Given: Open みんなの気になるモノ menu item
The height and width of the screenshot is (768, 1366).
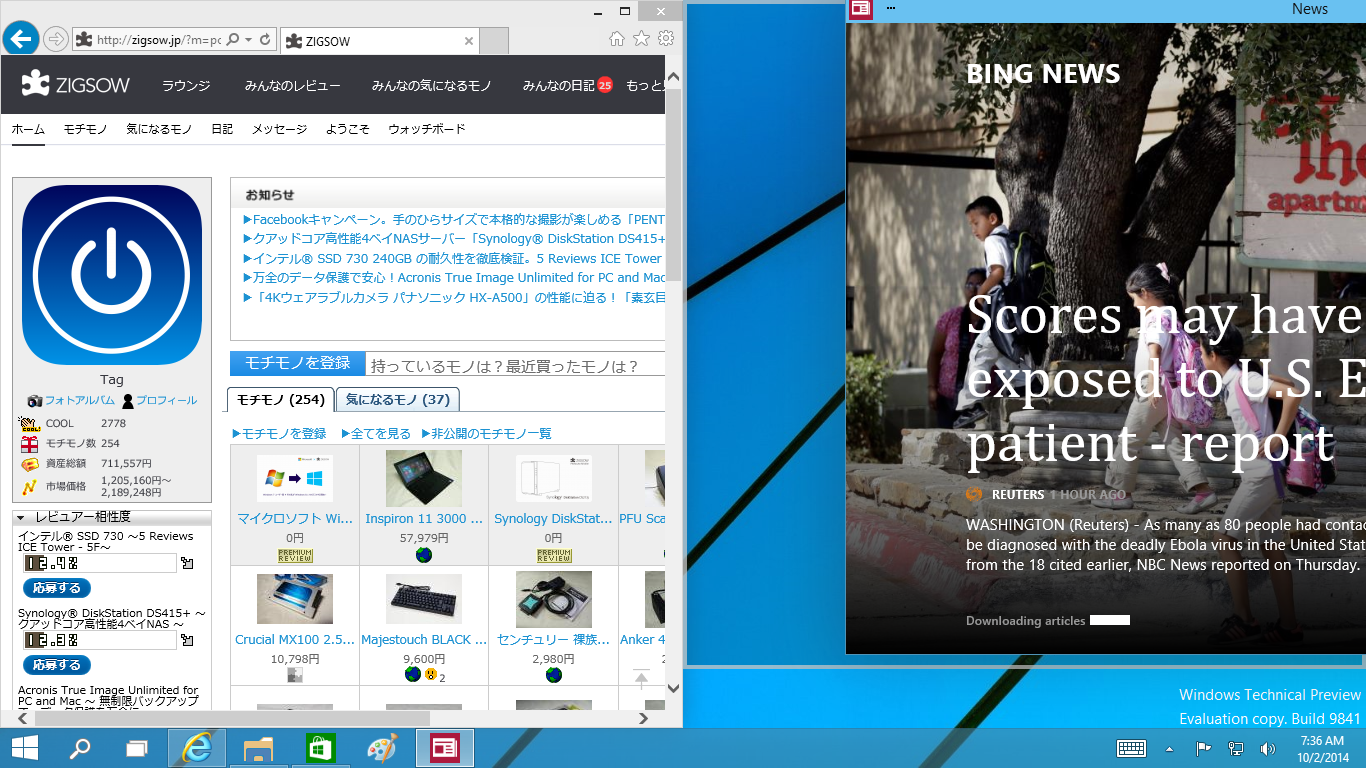Looking at the screenshot, I should [x=431, y=86].
